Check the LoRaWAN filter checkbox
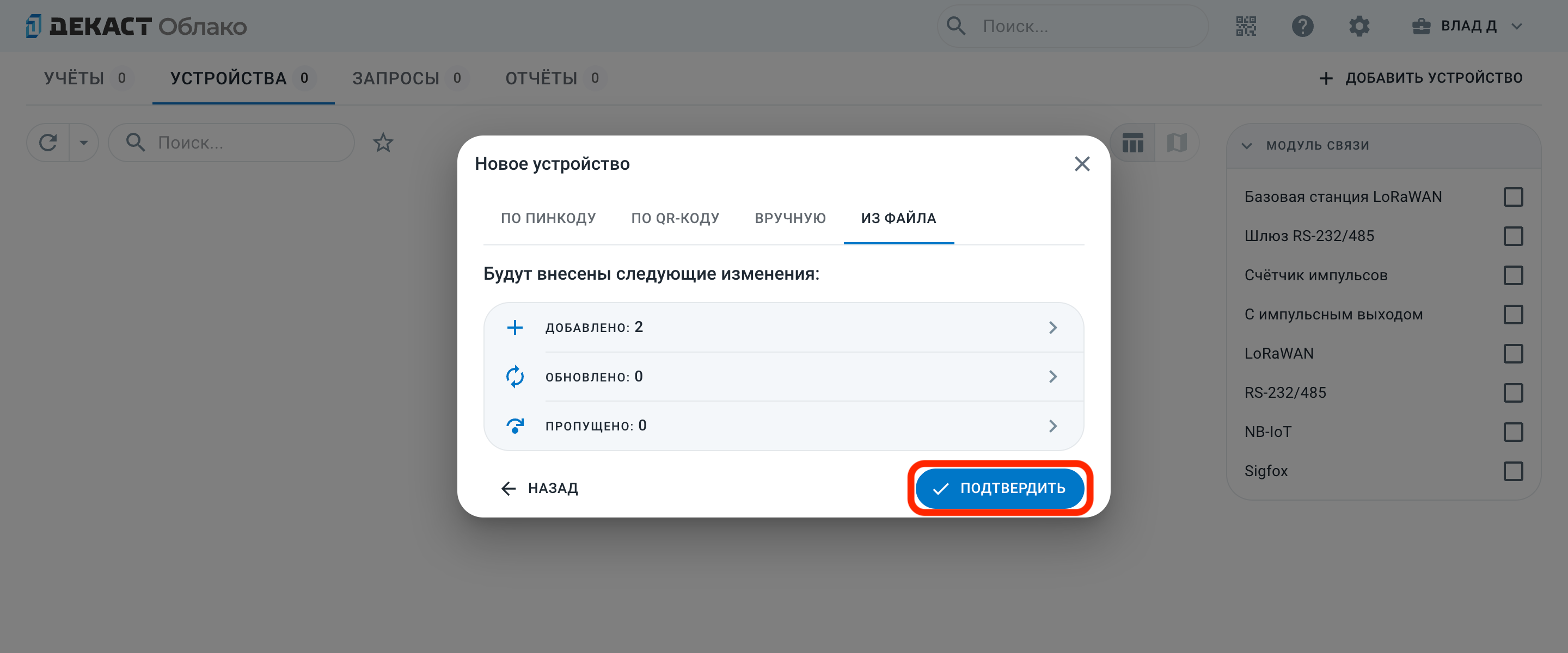 [1514, 354]
